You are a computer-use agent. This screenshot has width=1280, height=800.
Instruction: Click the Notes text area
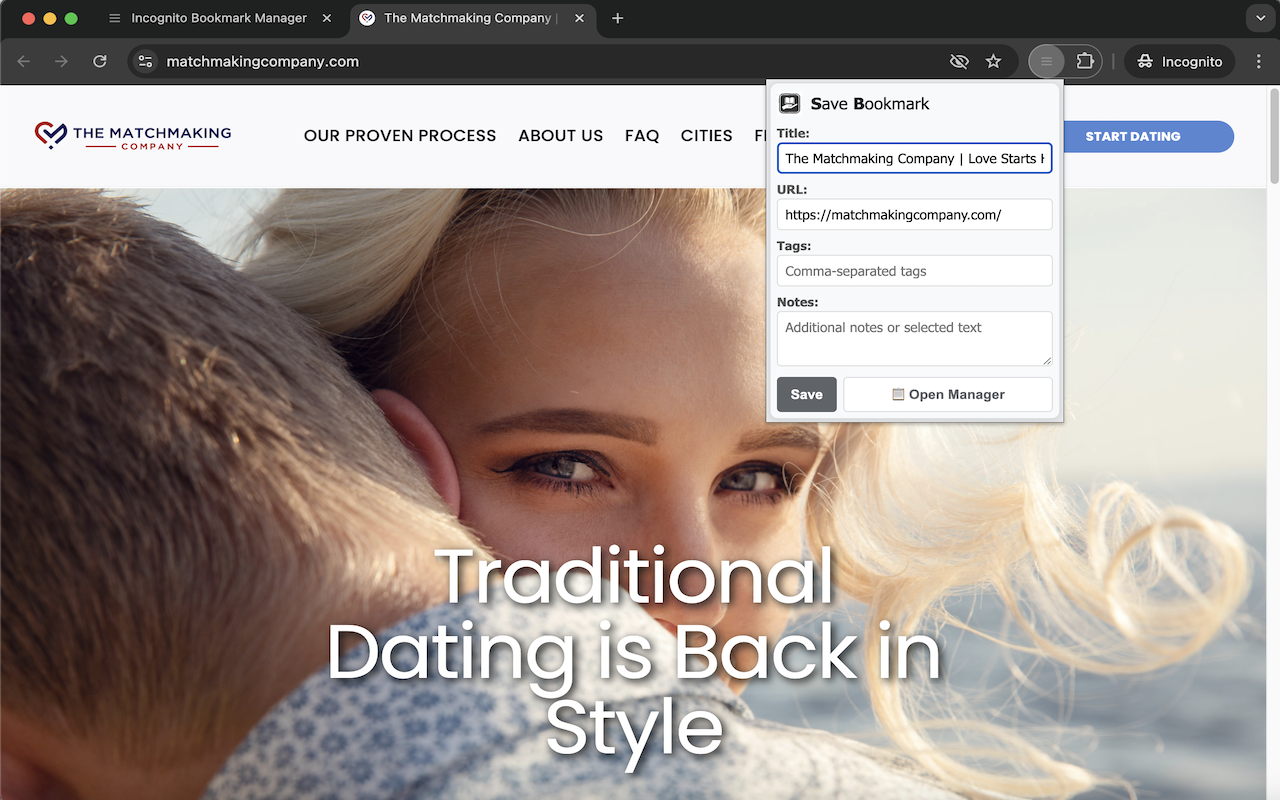[914, 338]
